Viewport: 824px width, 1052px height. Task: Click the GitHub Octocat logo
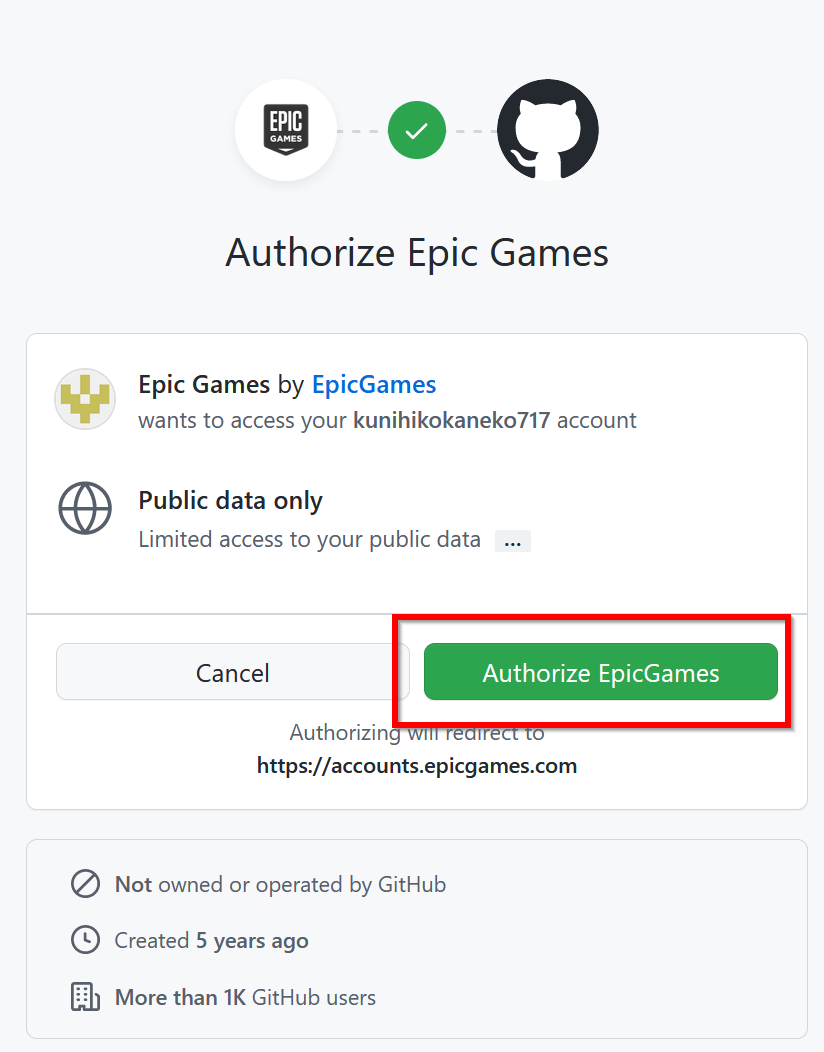click(x=548, y=130)
